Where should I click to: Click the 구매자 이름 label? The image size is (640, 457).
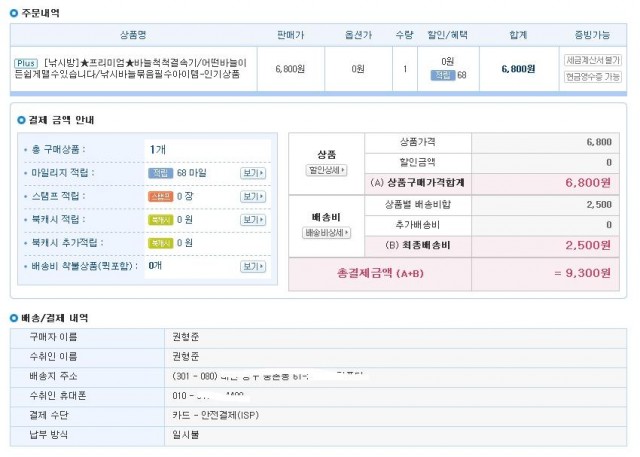(x=53, y=337)
